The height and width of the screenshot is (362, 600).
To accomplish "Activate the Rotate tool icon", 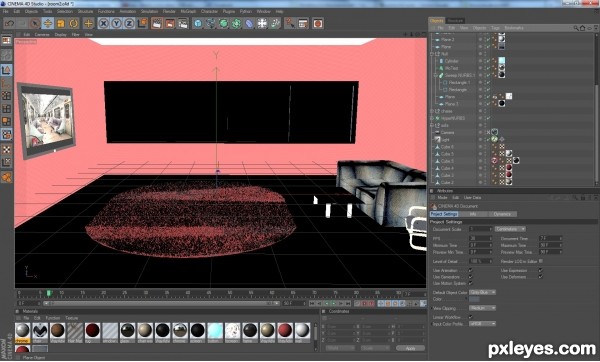I will (73, 24).
